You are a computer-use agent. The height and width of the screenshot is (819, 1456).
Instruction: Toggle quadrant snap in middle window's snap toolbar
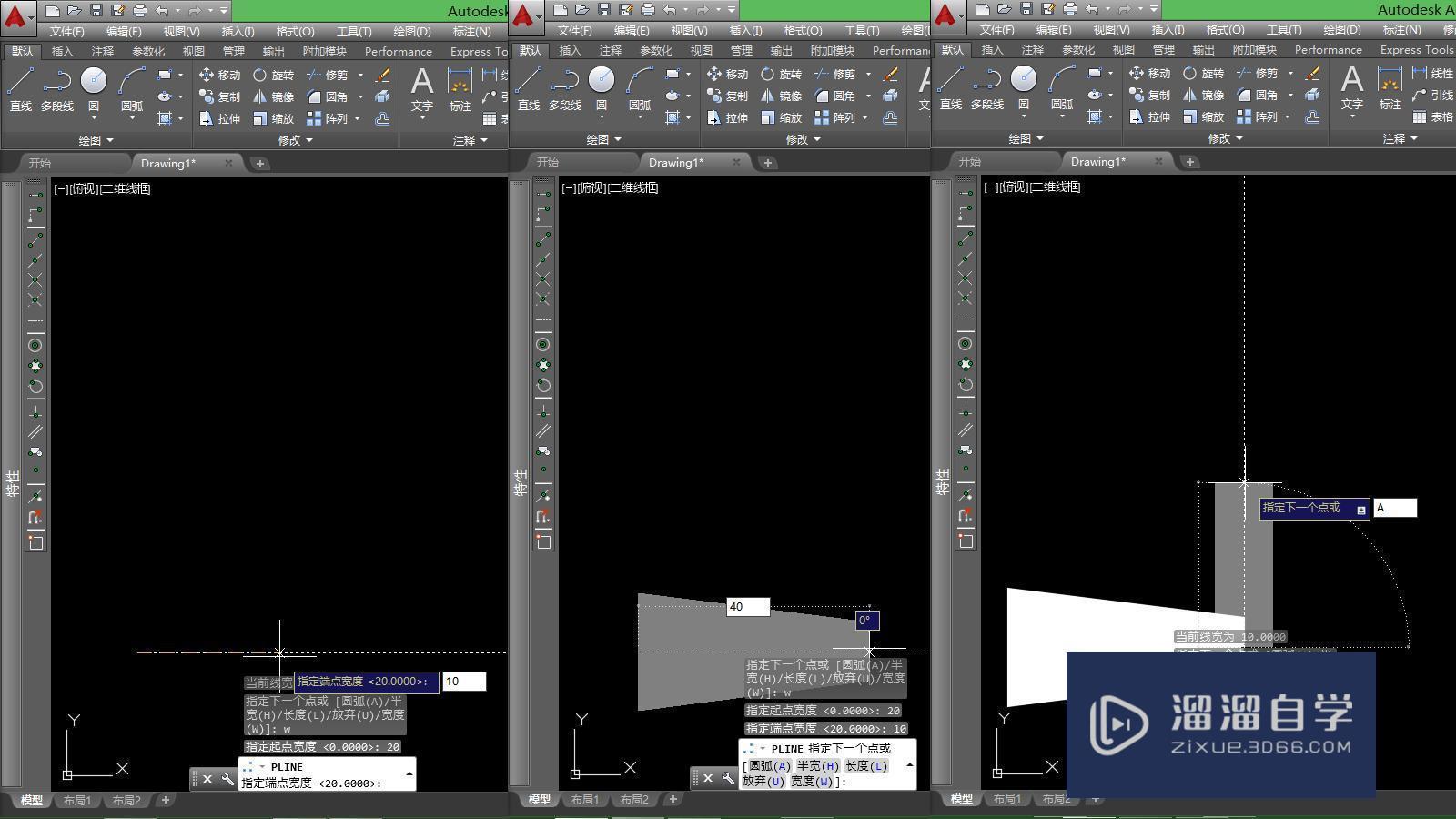543,365
